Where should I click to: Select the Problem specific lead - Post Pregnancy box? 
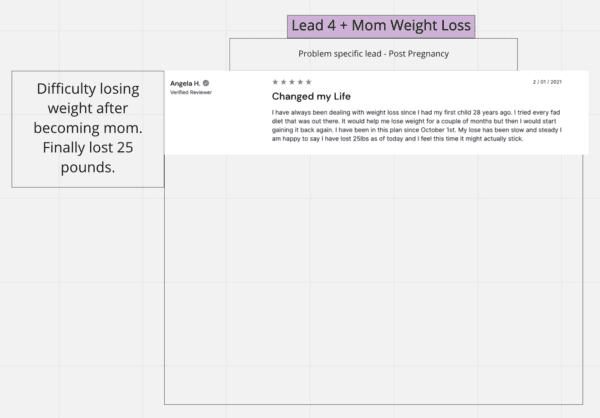click(x=373, y=54)
